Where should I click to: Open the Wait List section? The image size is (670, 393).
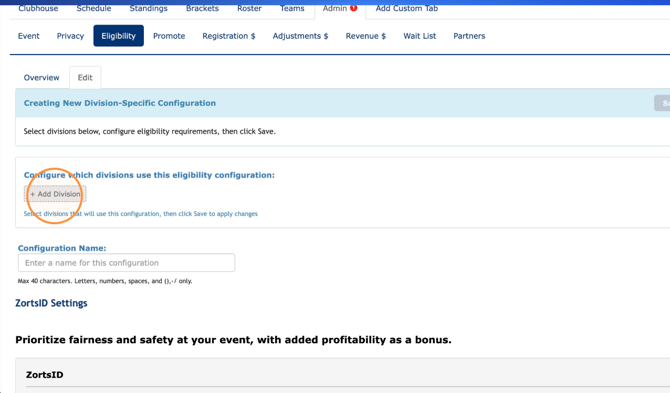point(420,36)
